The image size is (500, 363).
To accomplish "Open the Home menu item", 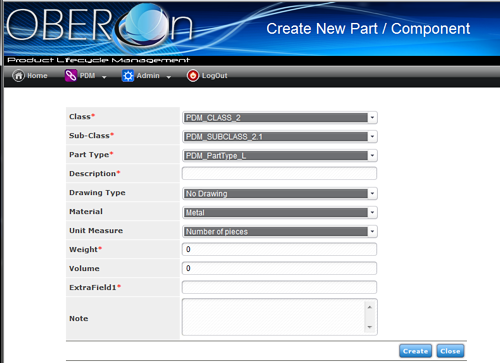I will pos(30,76).
